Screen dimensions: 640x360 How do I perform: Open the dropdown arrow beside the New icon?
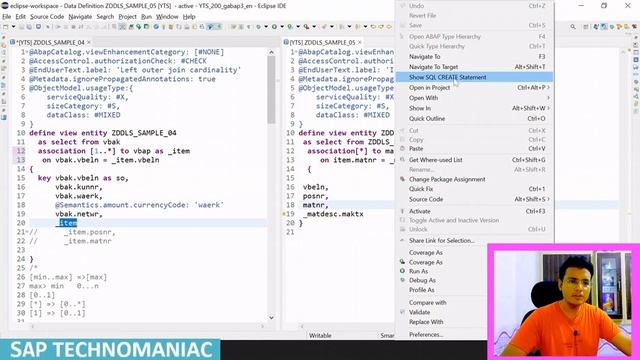(x=13, y=27)
